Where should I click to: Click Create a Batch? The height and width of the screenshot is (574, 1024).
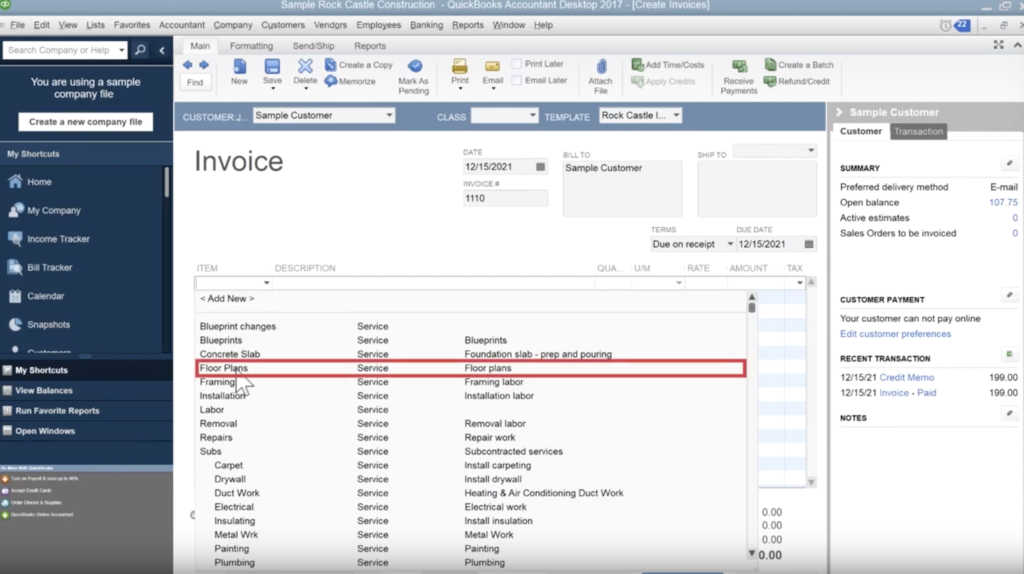click(x=799, y=65)
